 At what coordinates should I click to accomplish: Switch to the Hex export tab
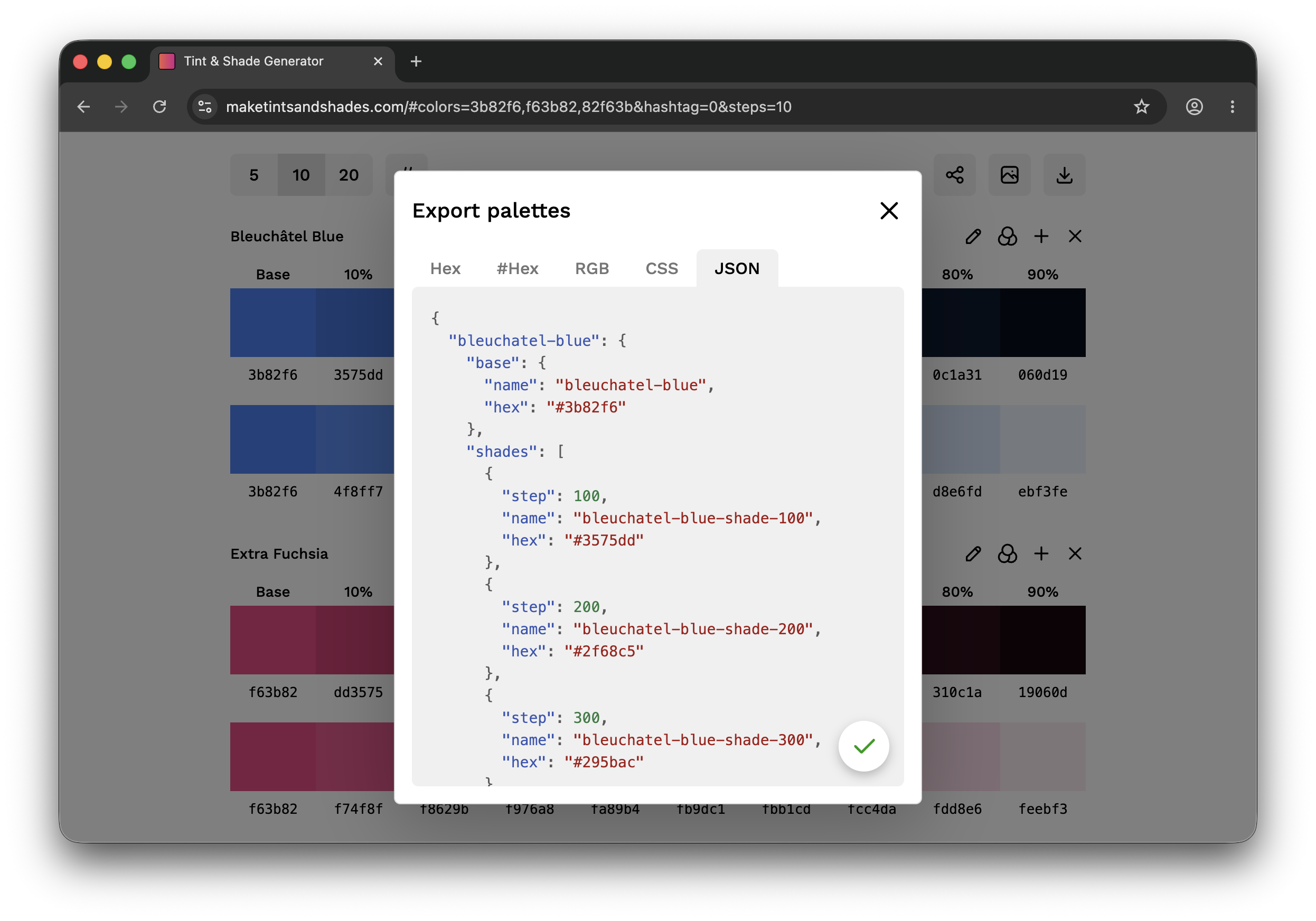[445, 268]
